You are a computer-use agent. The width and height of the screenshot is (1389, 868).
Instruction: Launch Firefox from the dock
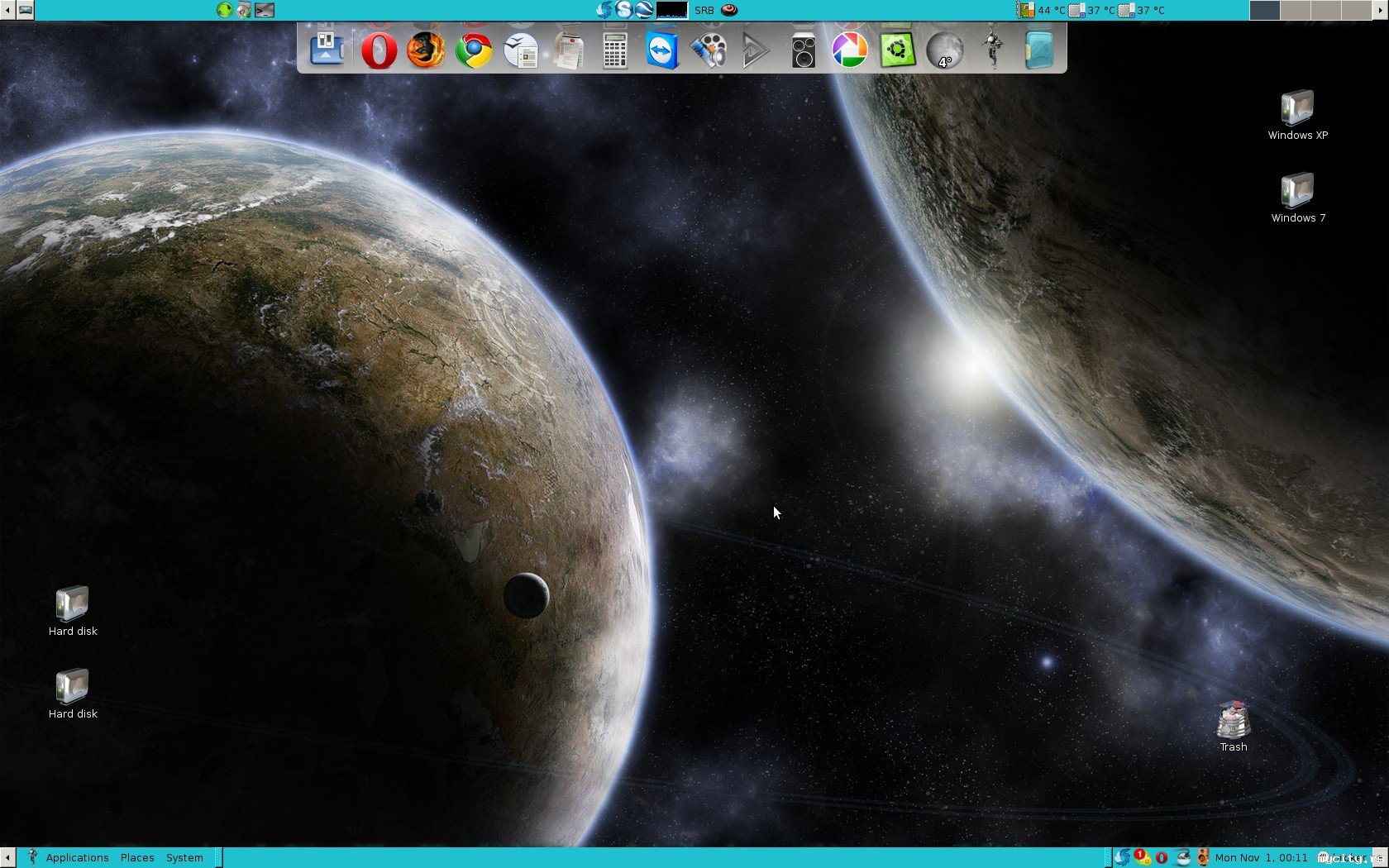[426, 50]
